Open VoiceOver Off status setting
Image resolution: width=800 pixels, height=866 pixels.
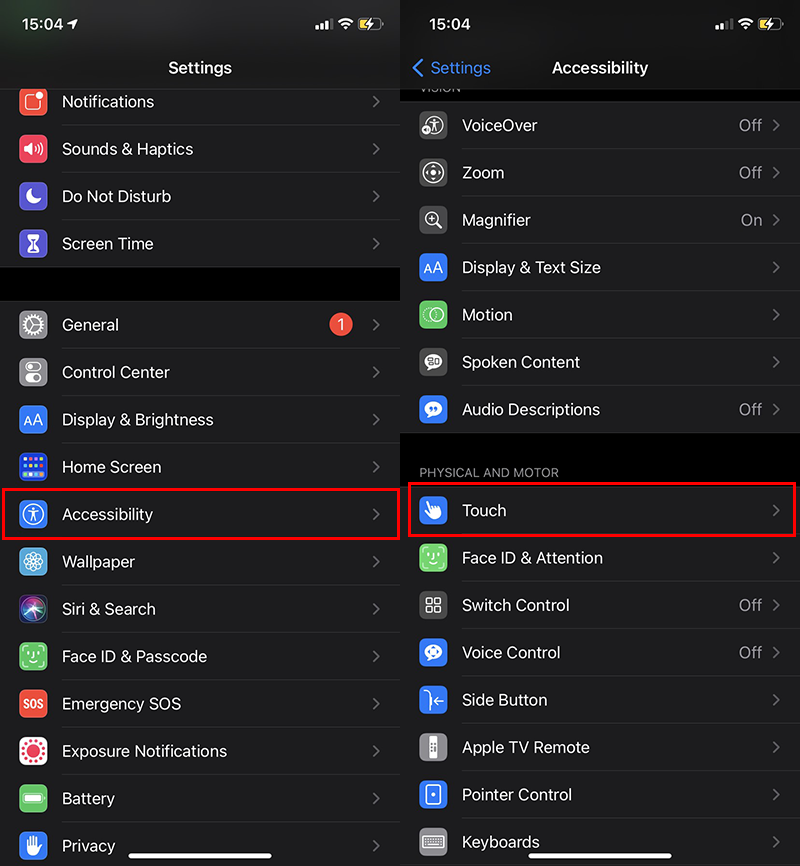750,125
